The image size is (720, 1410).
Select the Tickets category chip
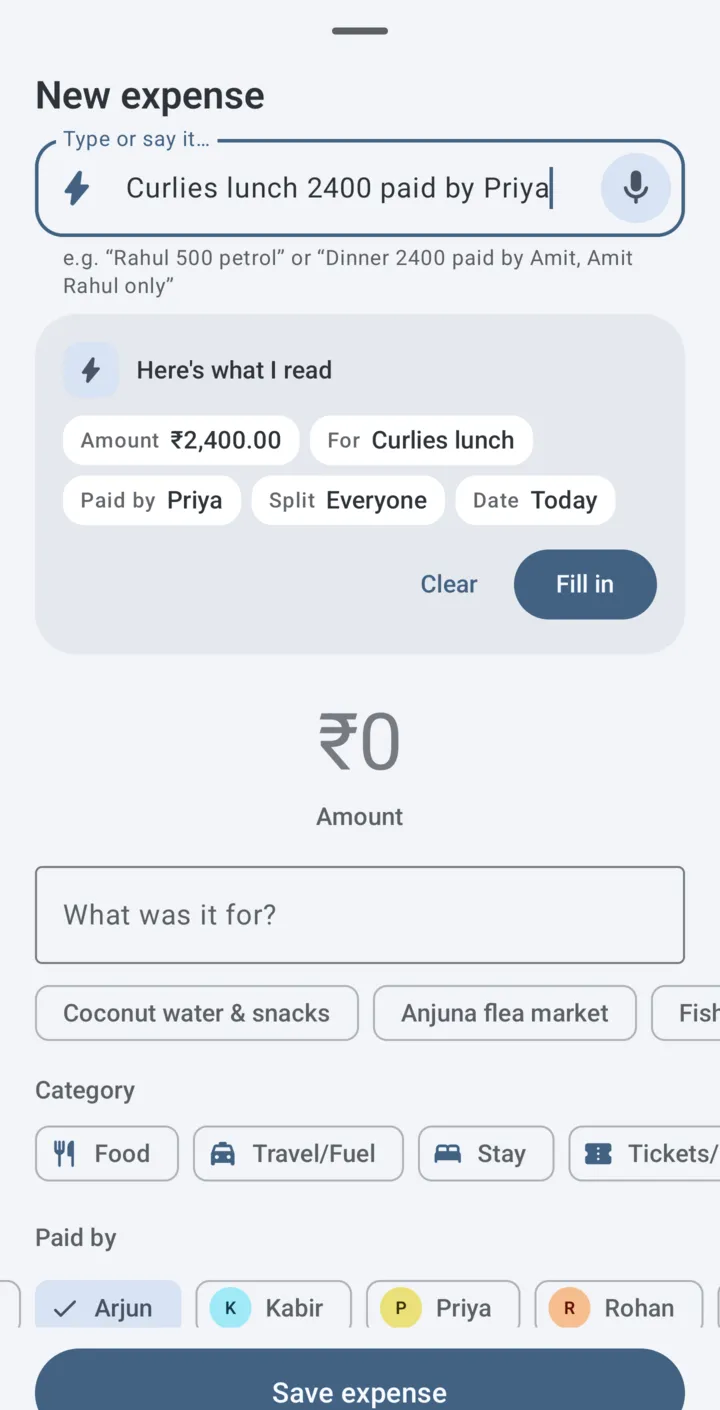645,1153
